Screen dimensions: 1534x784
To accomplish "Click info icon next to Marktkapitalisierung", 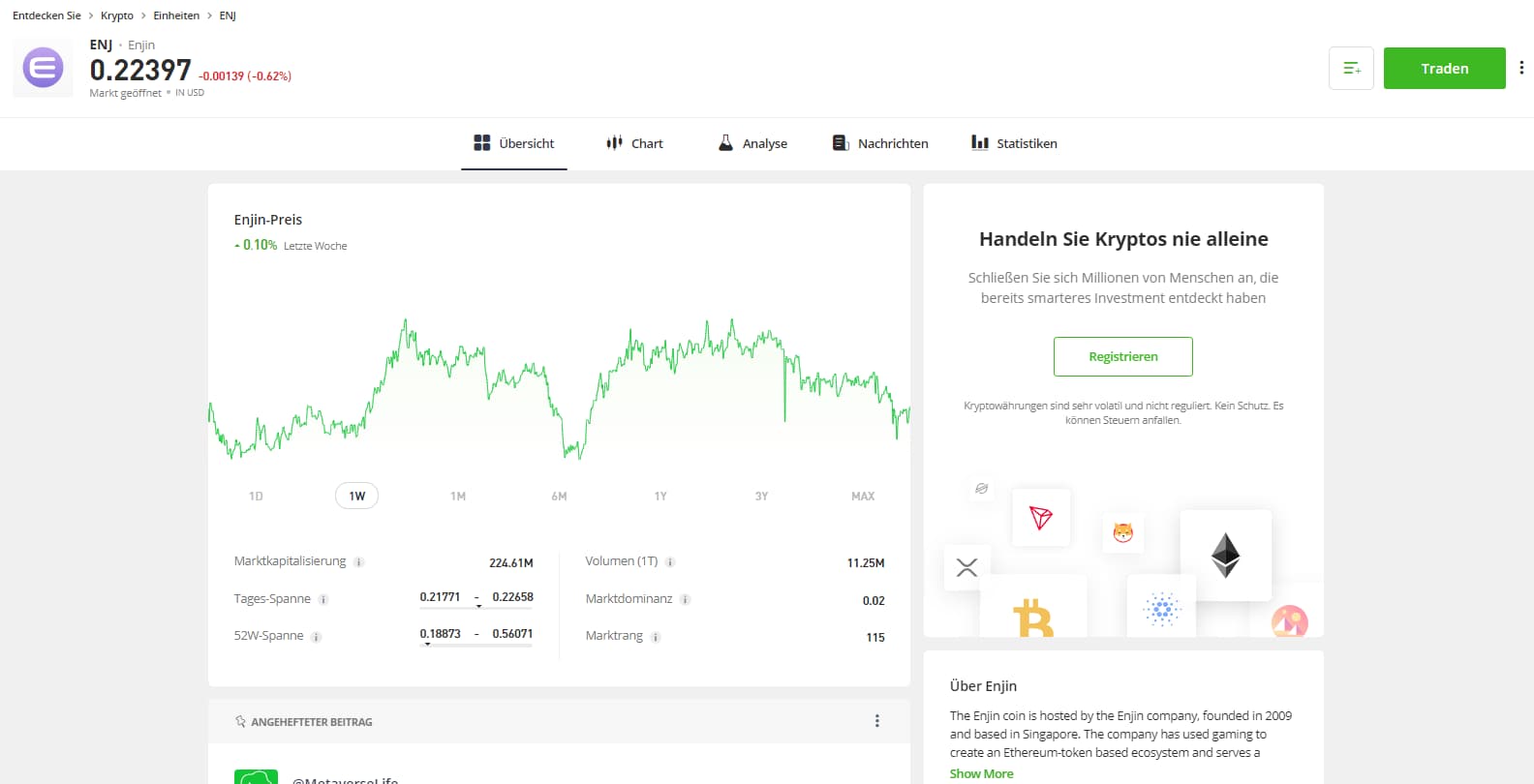I will tap(359, 562).
